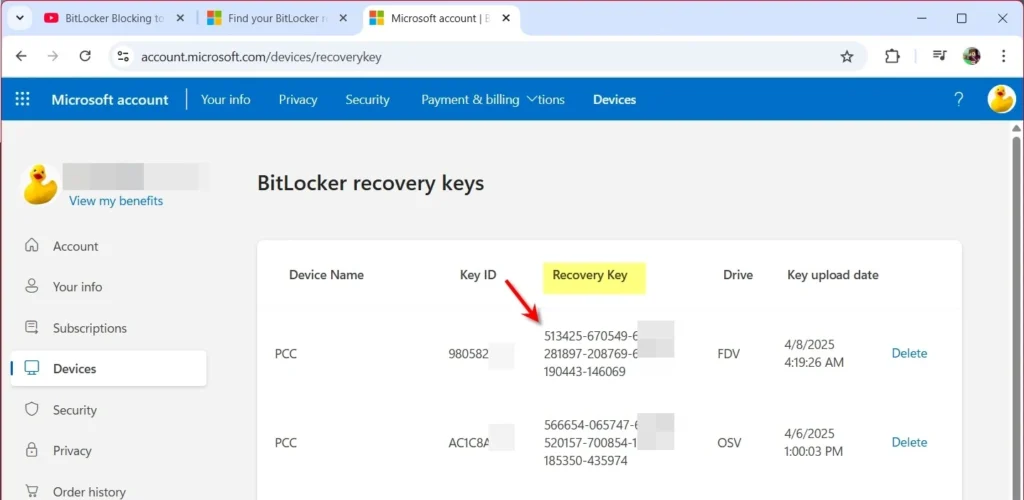The height and width of the screenshot is (500, 1024).
Task: Click the OSV drive cell
Action: click(729, 442)
